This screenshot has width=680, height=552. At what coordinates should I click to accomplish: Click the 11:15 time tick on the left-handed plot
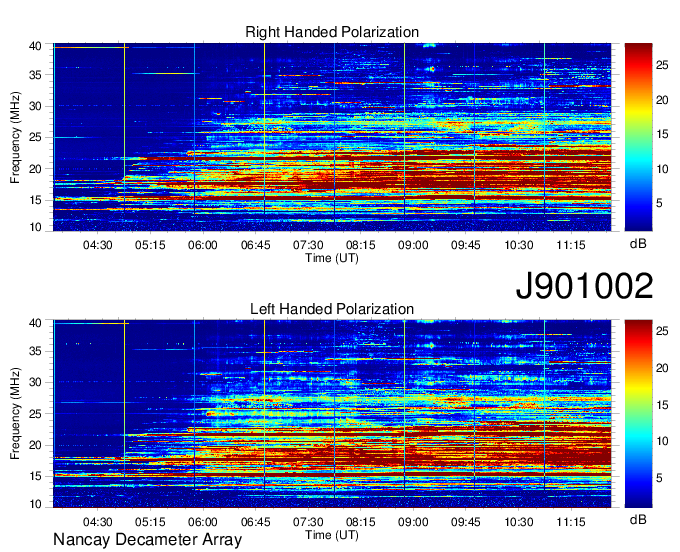click(x=571, y=522)
